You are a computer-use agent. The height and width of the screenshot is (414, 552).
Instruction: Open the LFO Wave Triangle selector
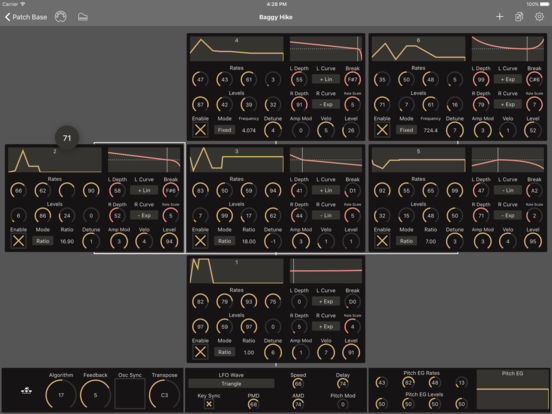click(x=231, y=383)
